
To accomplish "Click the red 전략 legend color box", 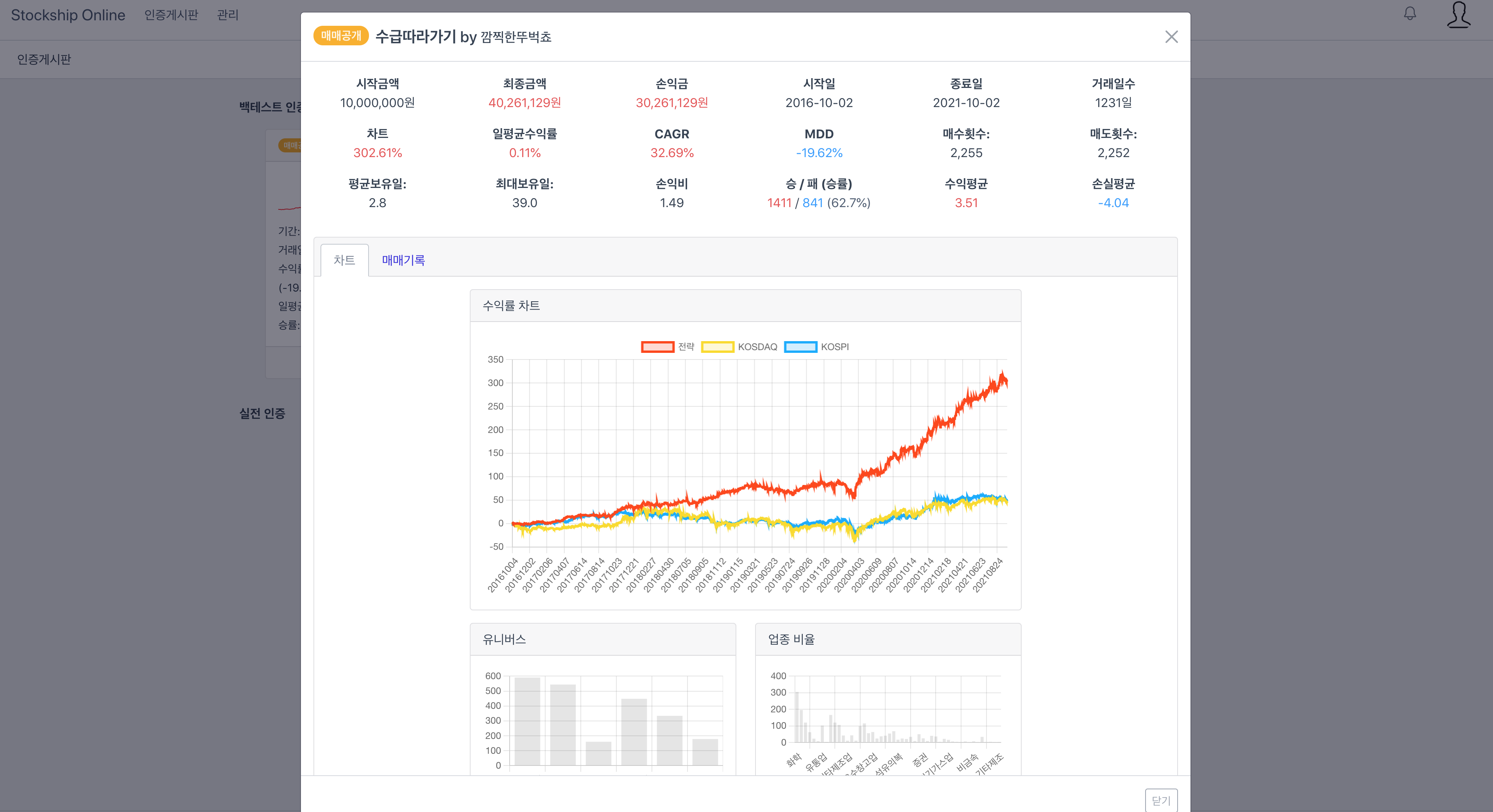I will (x=657, y=347).
